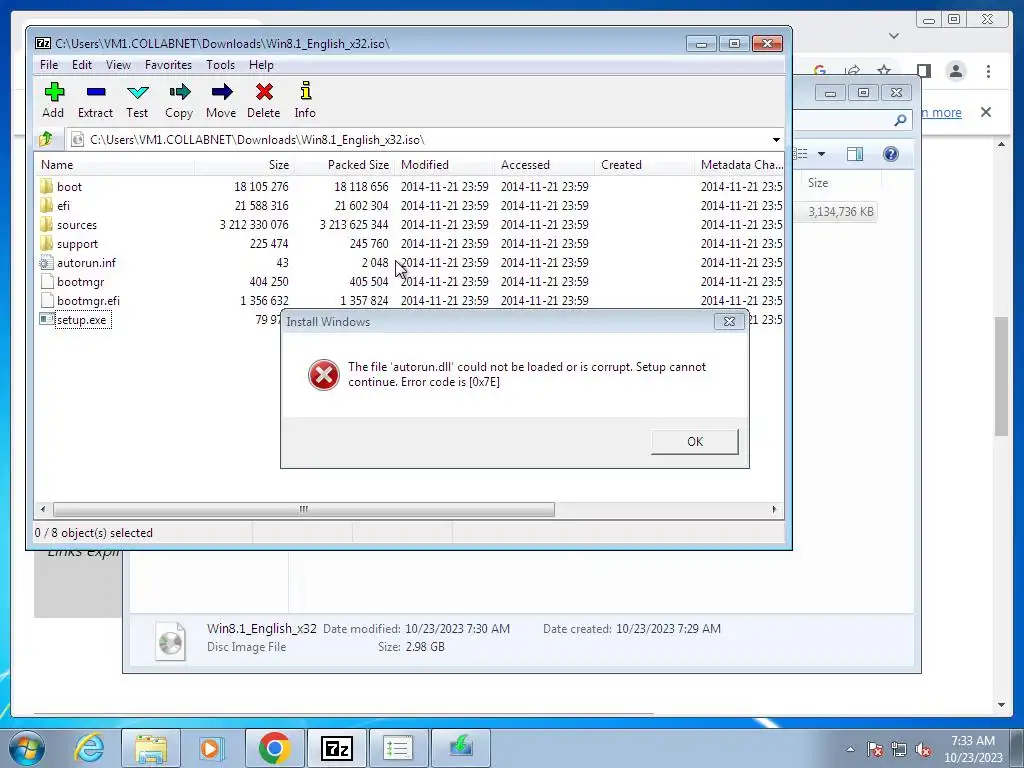
Task: Open the Help menu
Action: tap(261, 65)
